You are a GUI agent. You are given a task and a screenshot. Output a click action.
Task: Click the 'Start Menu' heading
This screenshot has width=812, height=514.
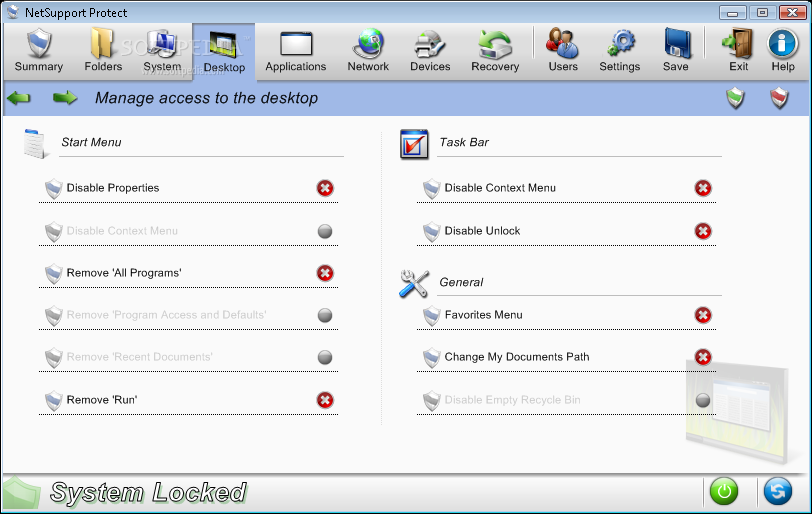pyautogui.click(x=91, y=142)
